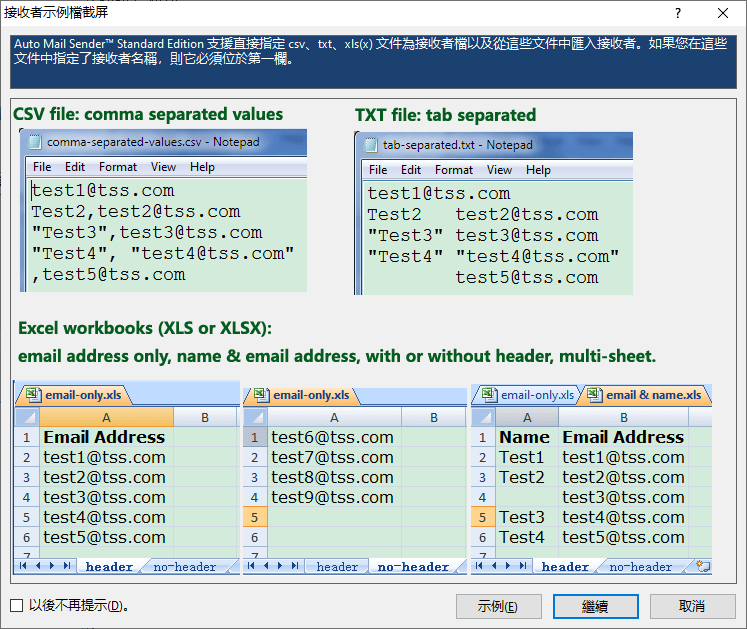The height and width of the screenshot is (629, 747).
Task: Click CSV line "Test4", "test4@tss.com"
Action: (162, 254)
